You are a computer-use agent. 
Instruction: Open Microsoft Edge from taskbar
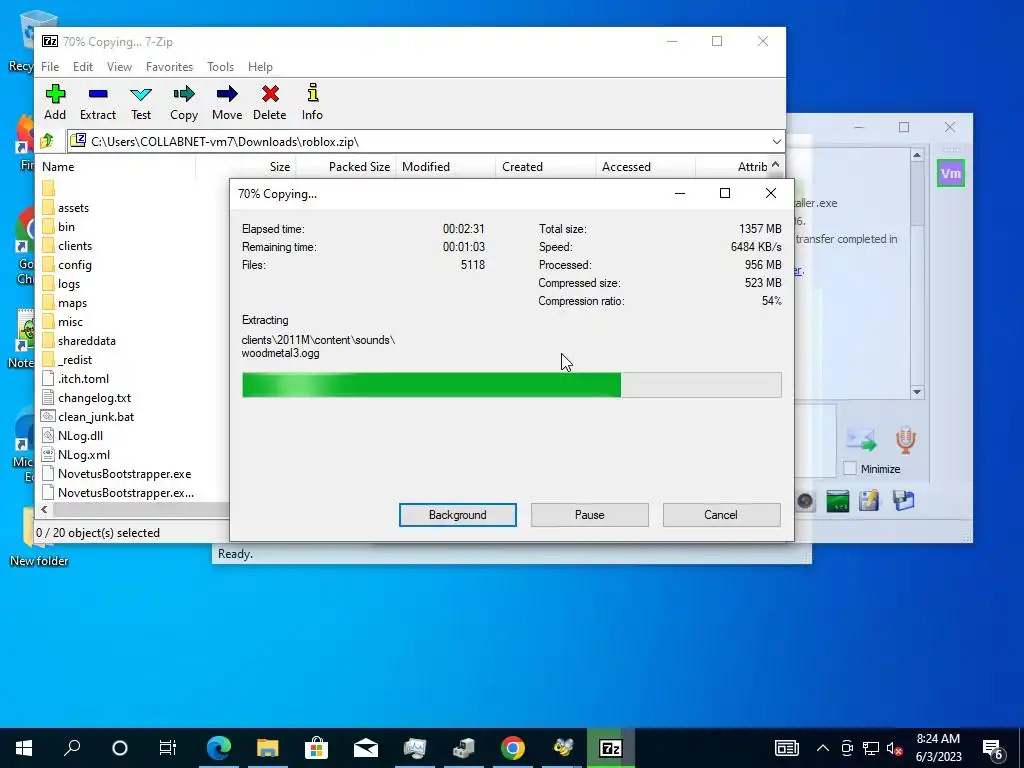[219, 748]
